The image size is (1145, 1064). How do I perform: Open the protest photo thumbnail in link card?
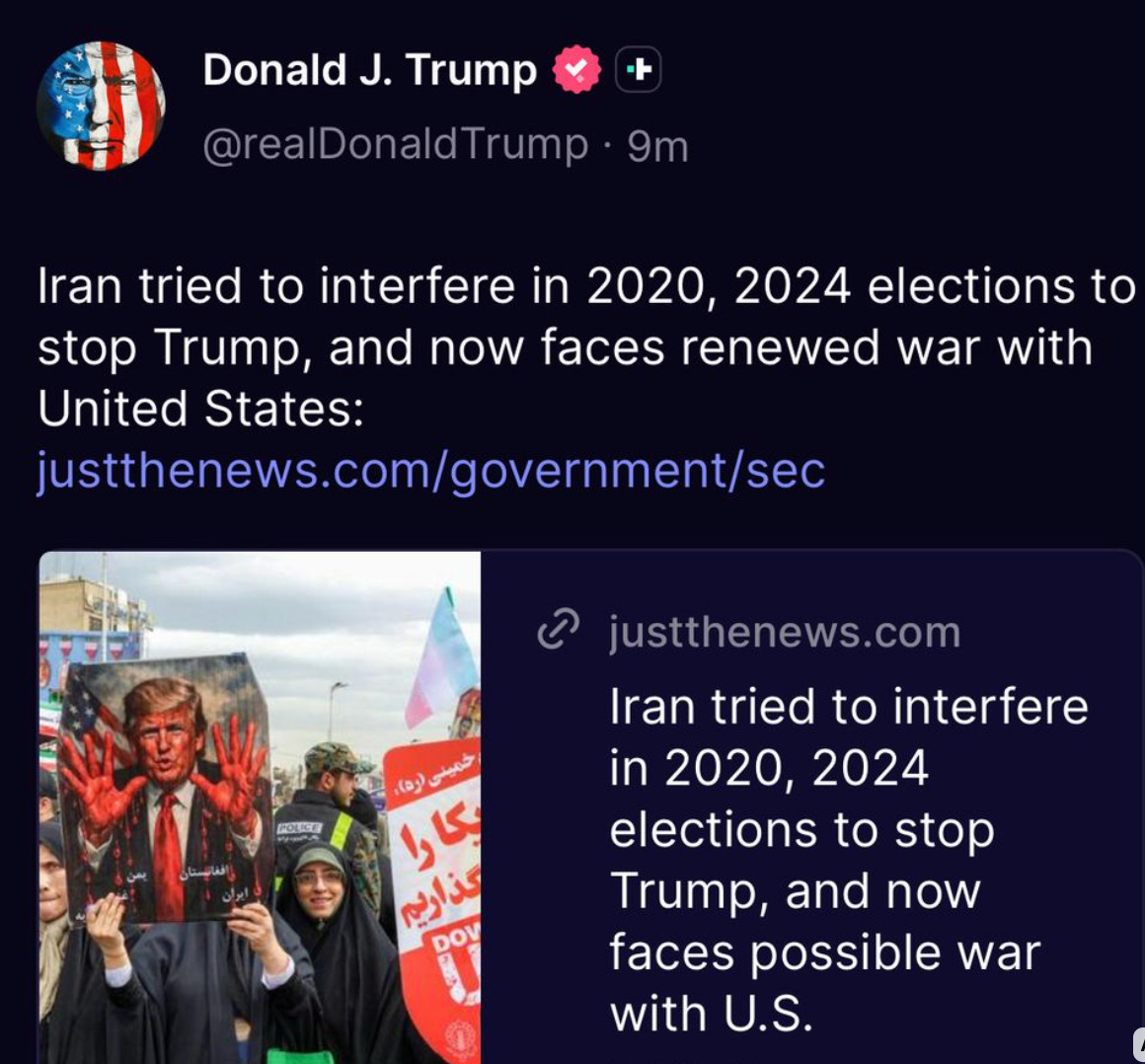click(260, 807)
